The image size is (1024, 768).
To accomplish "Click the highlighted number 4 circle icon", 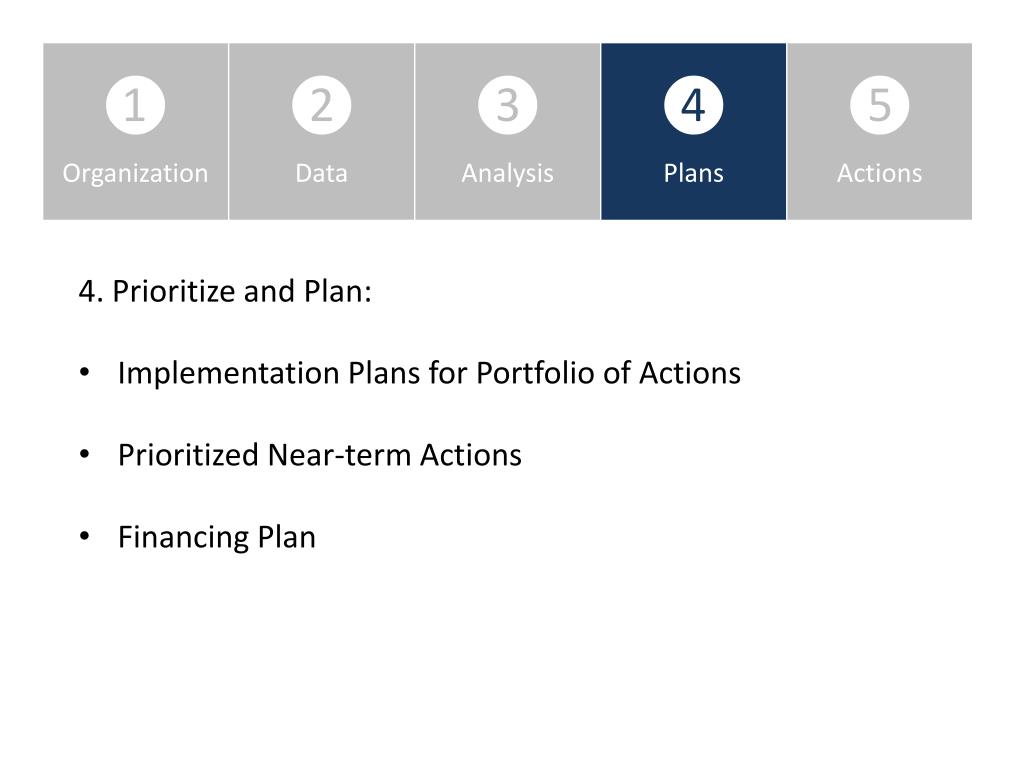I will pos(694,105).
